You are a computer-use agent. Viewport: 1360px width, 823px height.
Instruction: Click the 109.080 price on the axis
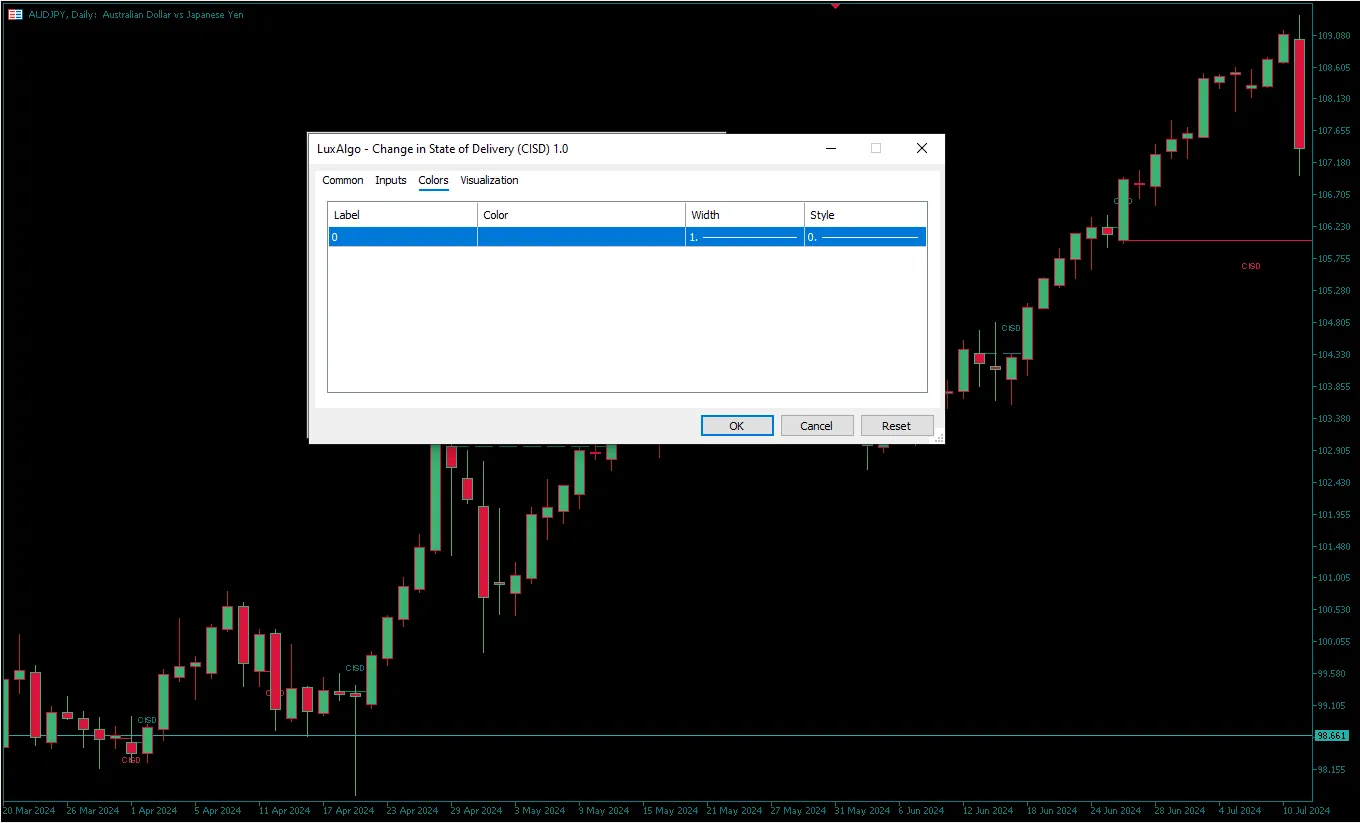click(x=1335, y=36)
